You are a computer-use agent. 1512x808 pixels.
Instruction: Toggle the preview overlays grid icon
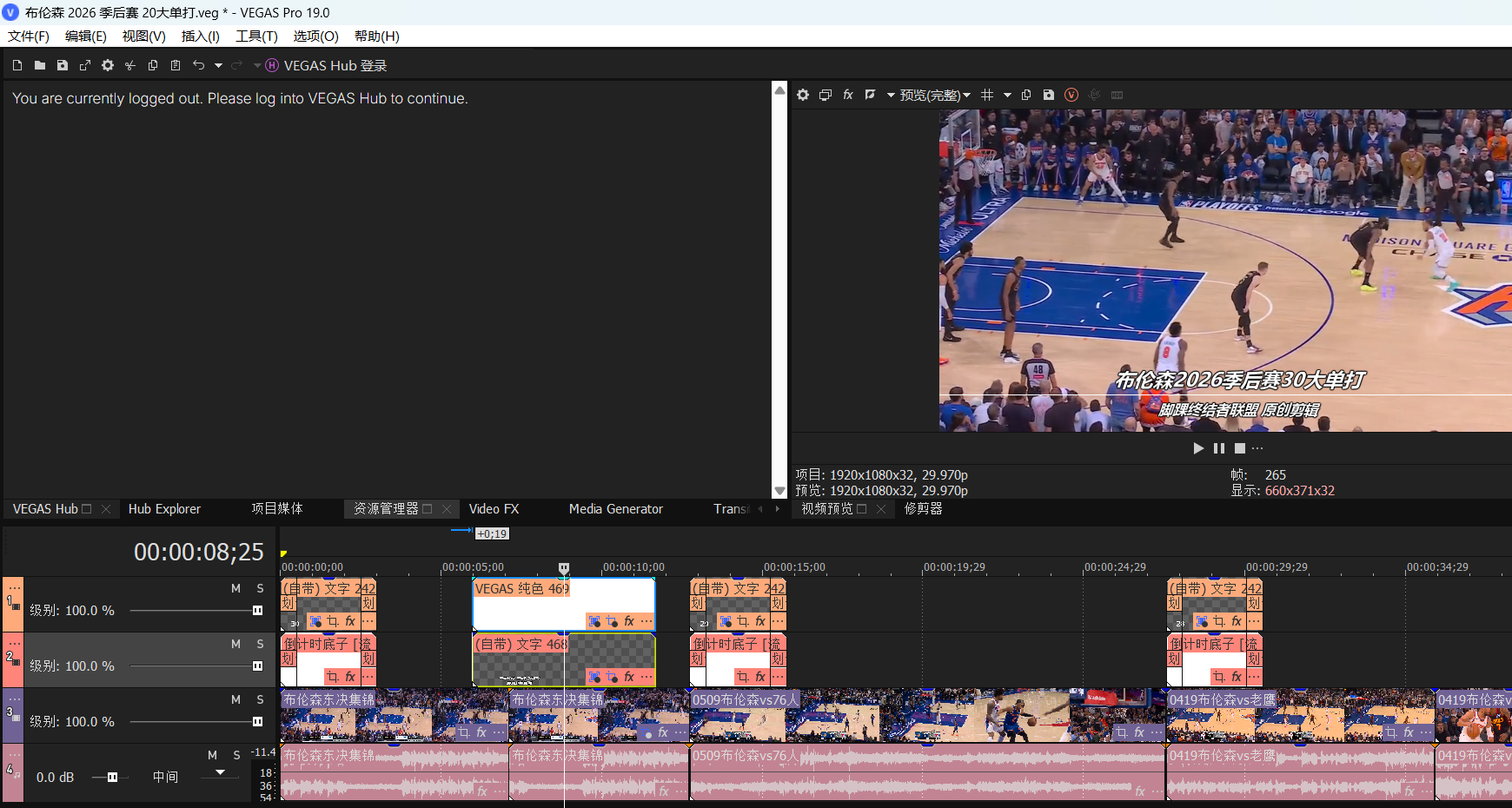coord(987,95)
